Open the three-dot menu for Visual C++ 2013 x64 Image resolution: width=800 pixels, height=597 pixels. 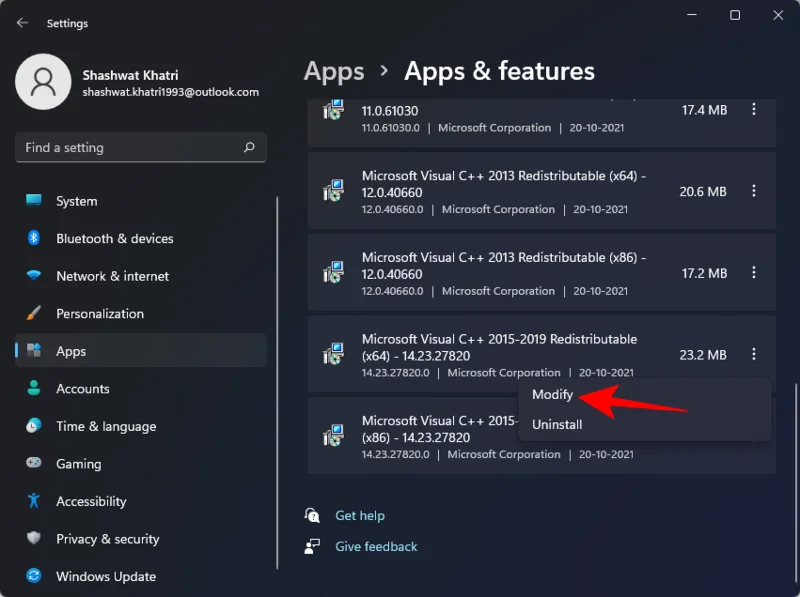point(754,191)
